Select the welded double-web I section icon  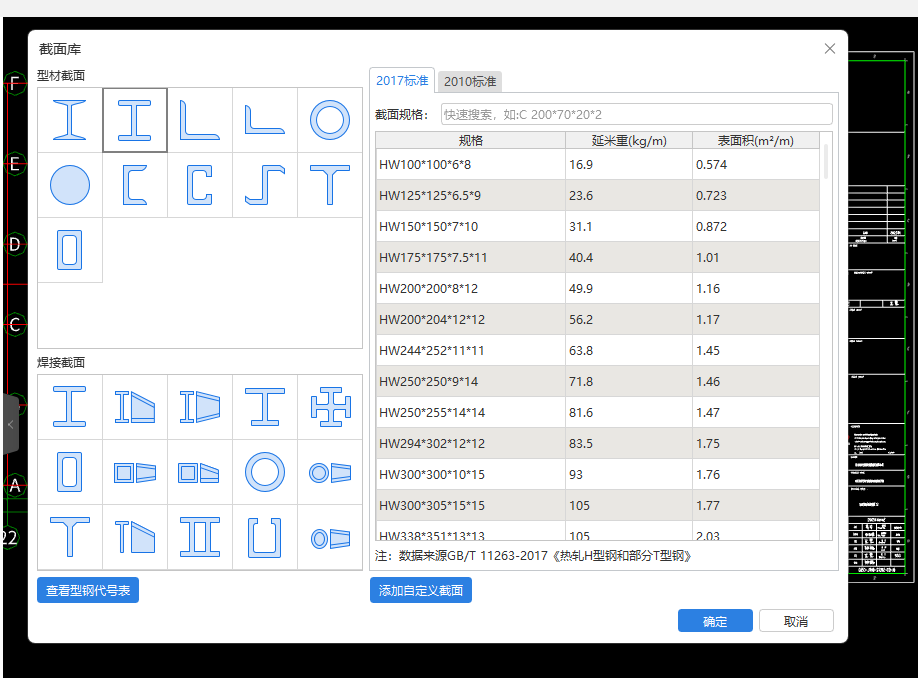pyautogui.click(x=200, y=537)
